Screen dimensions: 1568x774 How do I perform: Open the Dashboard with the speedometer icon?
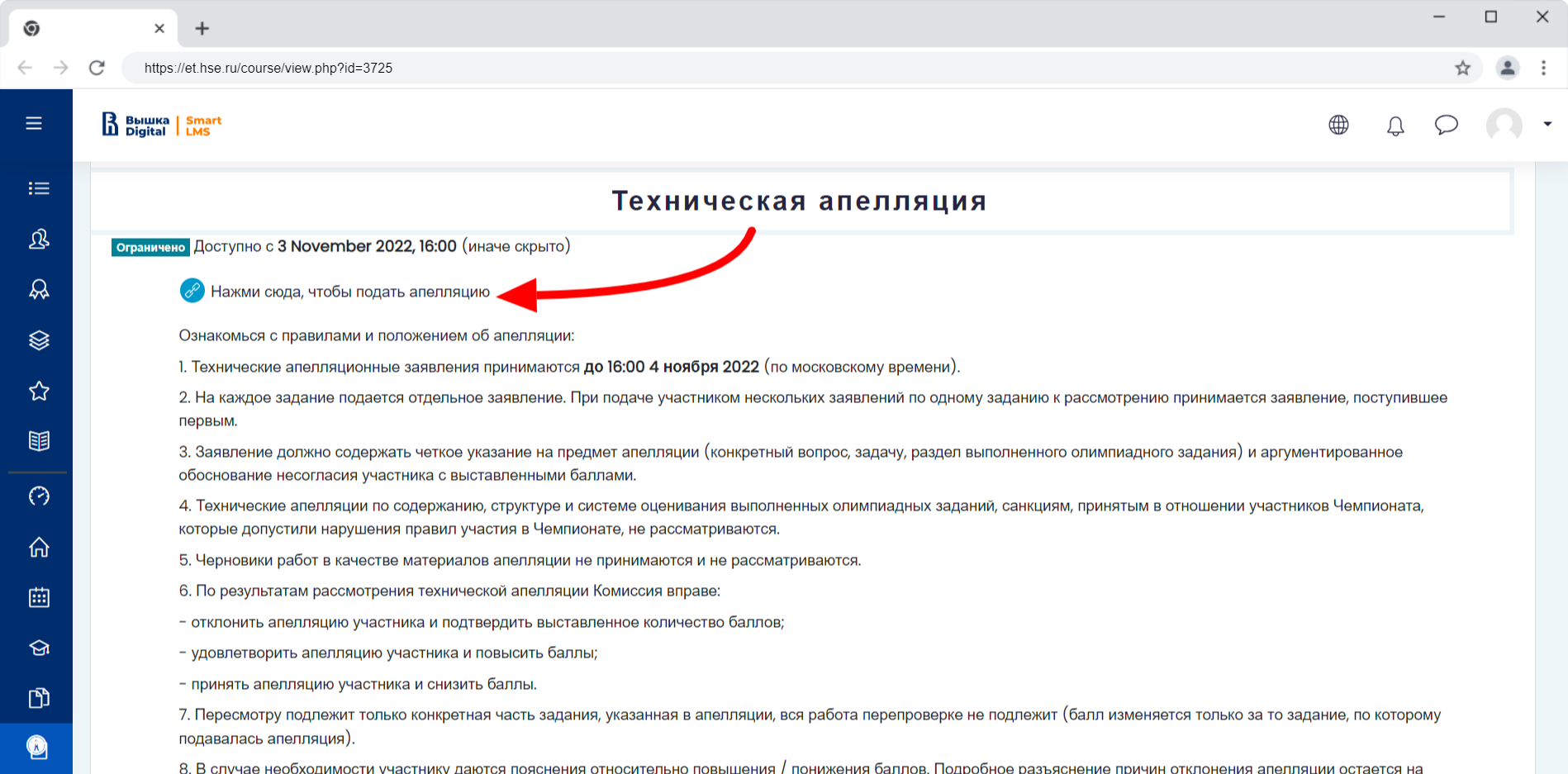coord(39,496)
